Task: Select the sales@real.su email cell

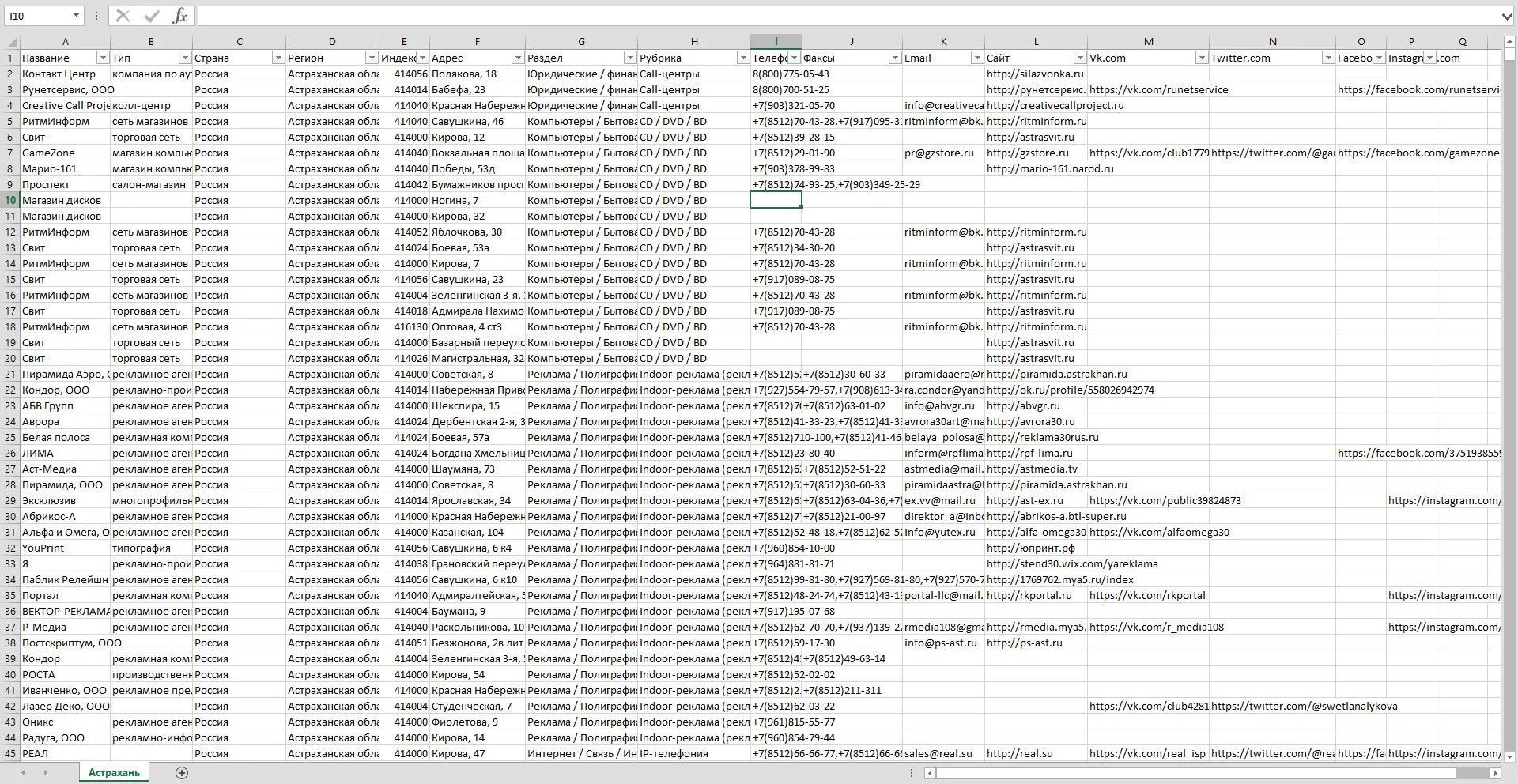Action: 943,753
